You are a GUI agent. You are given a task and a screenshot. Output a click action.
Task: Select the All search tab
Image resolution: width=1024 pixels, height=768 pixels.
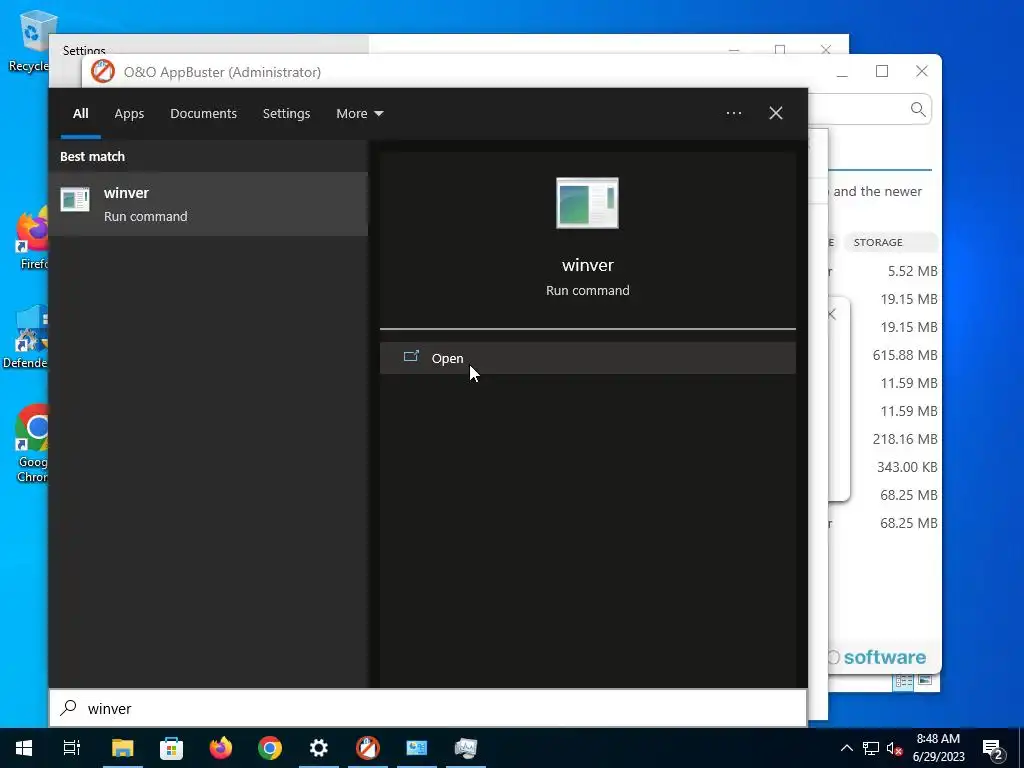(80, 114)
